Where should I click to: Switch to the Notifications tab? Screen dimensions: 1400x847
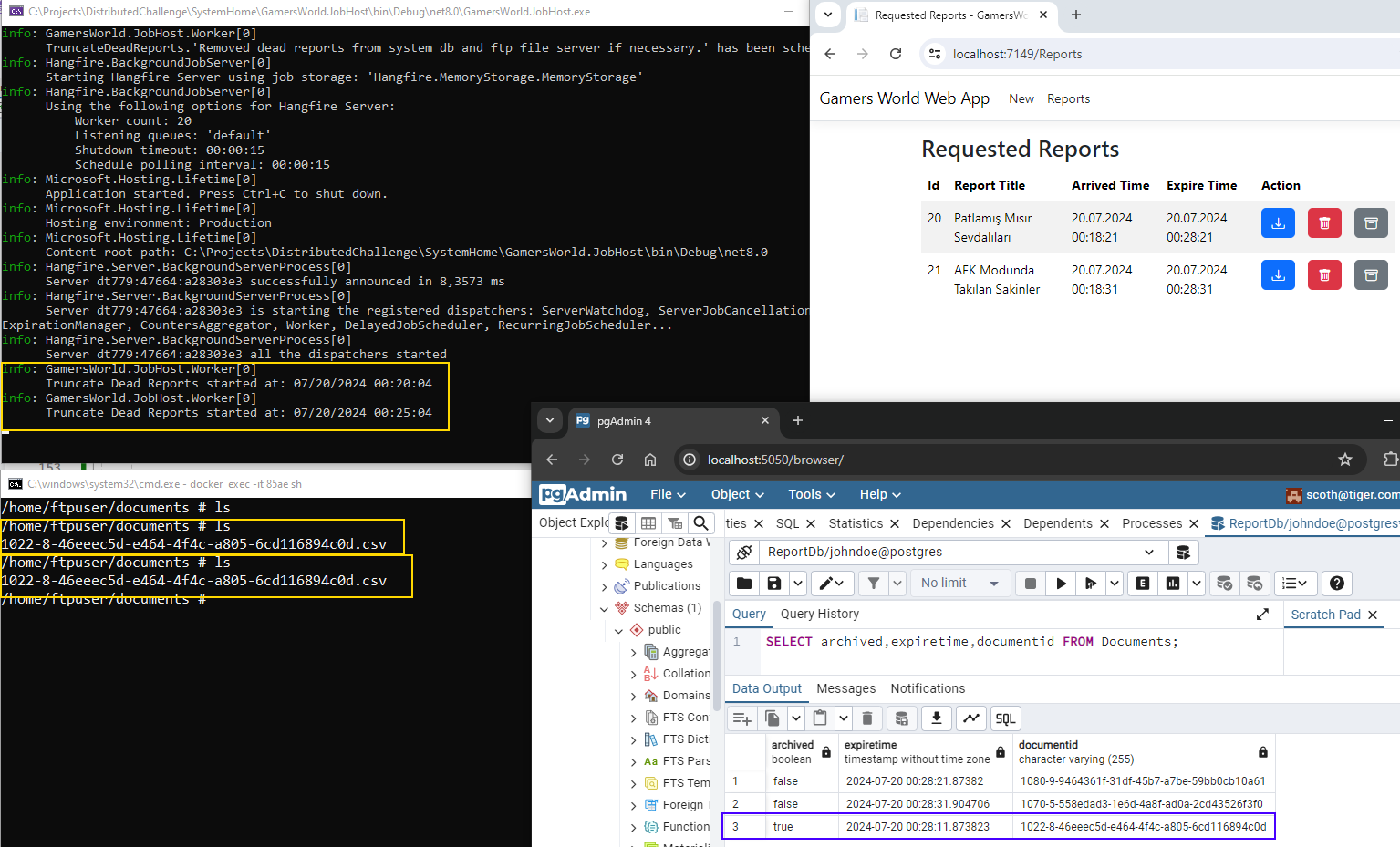[928, 688]
